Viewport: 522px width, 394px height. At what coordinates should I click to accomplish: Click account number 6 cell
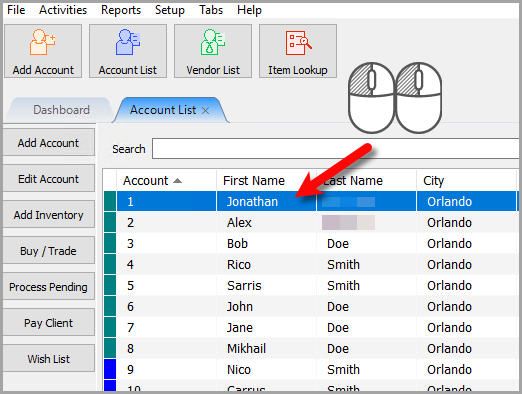tap(166, 306)
